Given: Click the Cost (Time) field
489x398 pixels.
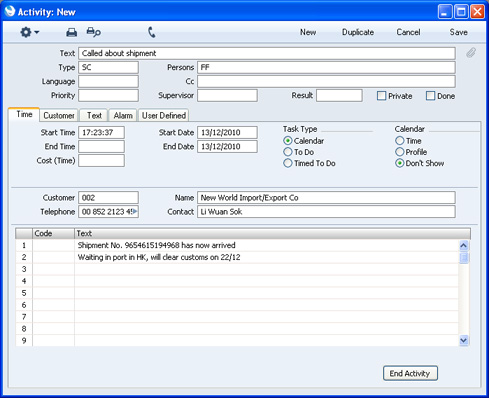Looking at the screenshot, I should (x=101, y=160).
